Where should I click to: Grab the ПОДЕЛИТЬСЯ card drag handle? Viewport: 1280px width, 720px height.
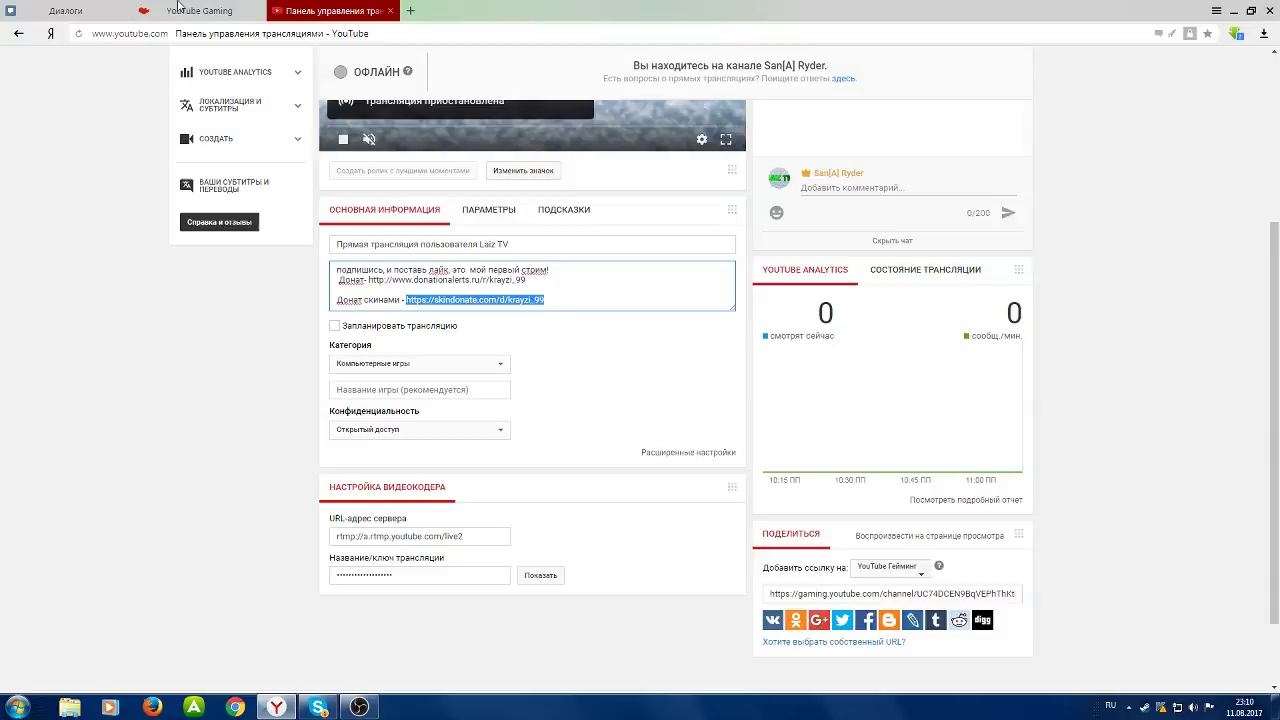[x=1019, y=534]
